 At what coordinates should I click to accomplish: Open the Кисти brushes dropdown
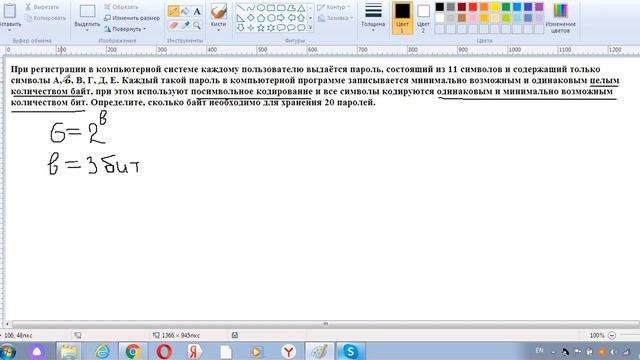tap(218, 30)
